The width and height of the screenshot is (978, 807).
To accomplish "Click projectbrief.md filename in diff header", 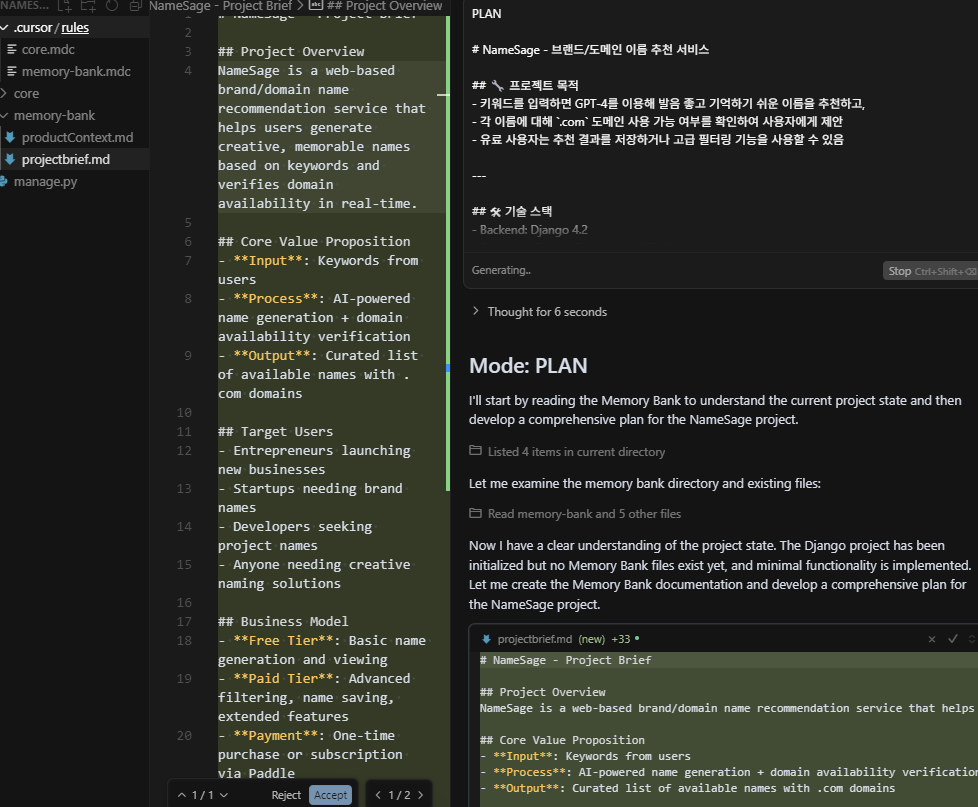I will tap(535, 639).
